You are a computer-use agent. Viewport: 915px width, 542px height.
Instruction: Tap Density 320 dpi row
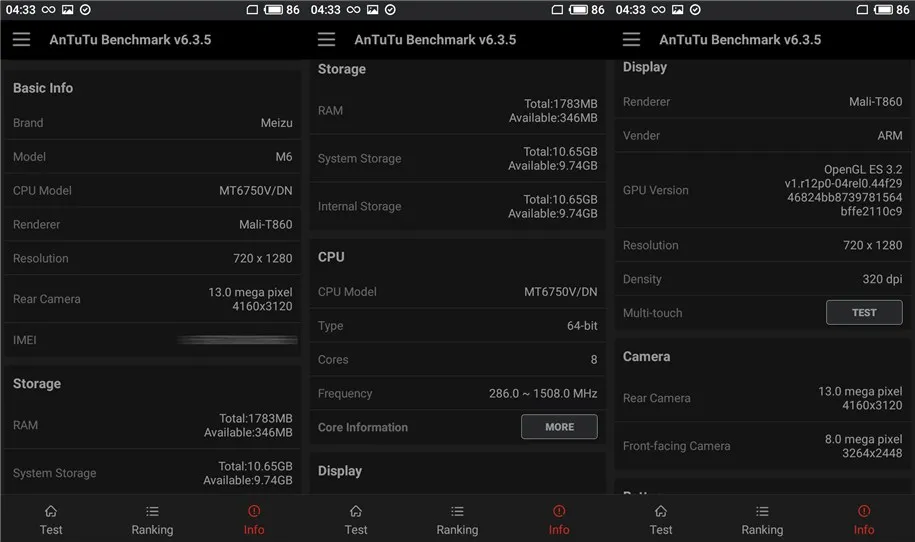(762, 279)
